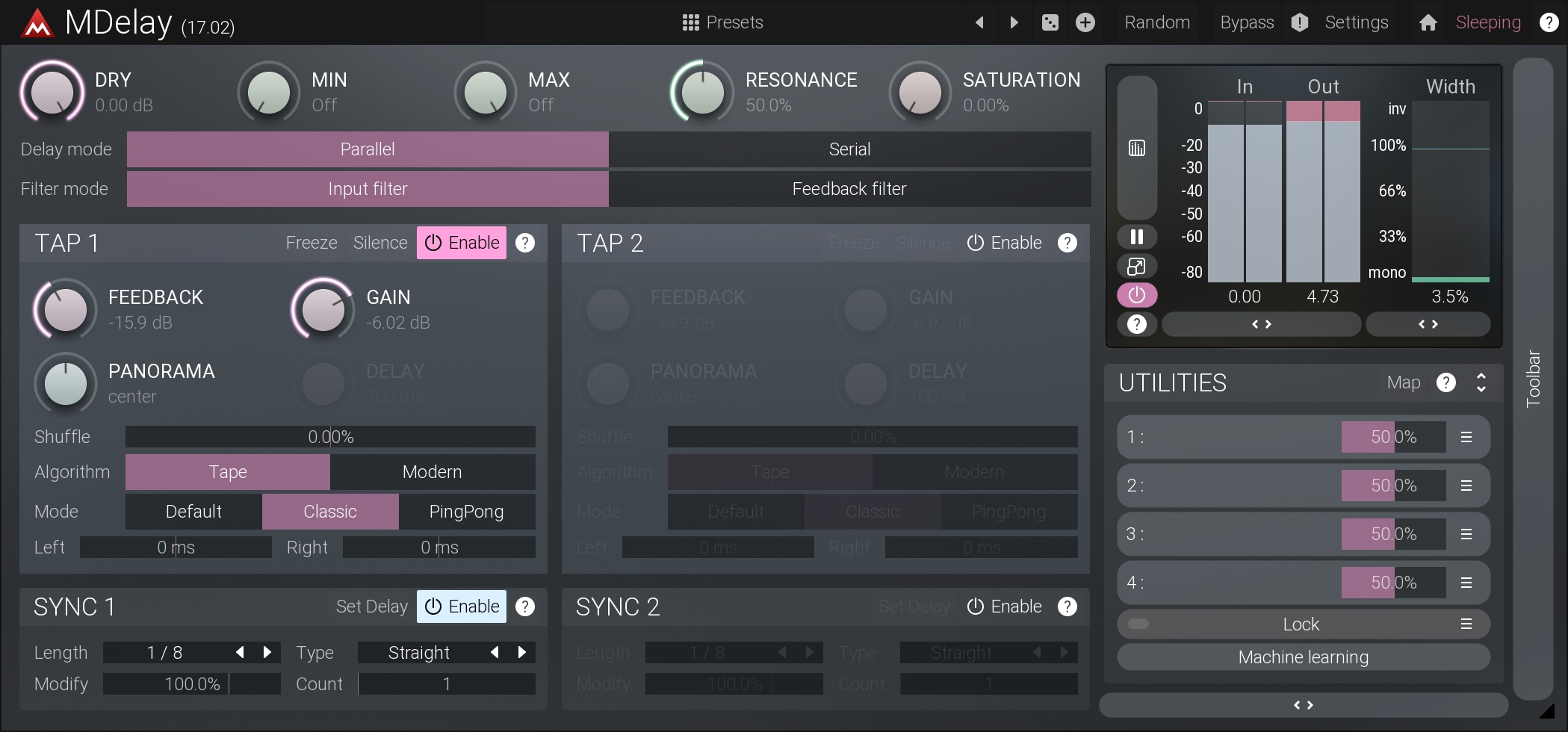This screenshot has height=732, width=1568.
Task: Choose previous Sync 1 Type option
Action: click(x=495, y=652)
